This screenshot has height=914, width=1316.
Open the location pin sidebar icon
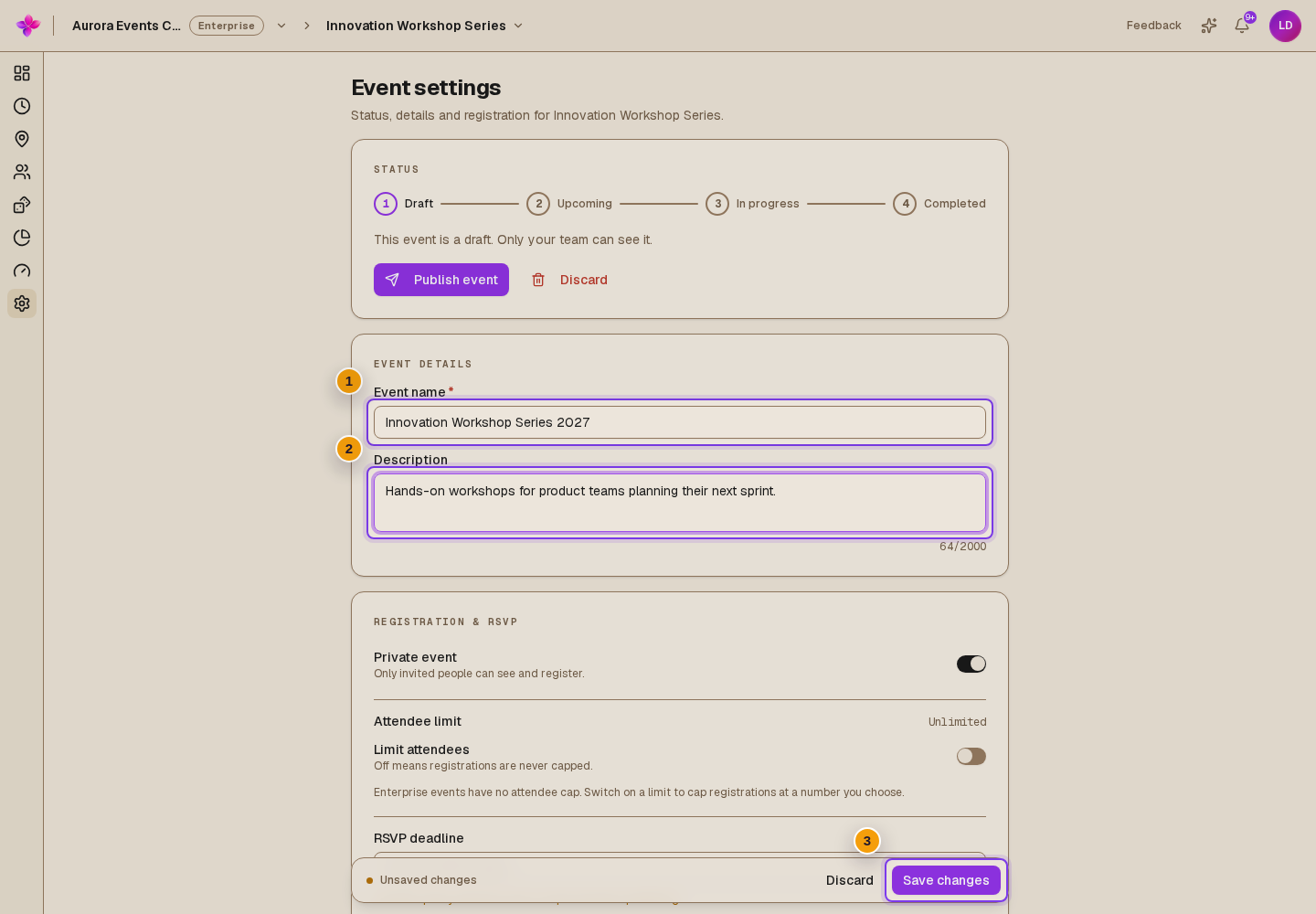[22, 139]
